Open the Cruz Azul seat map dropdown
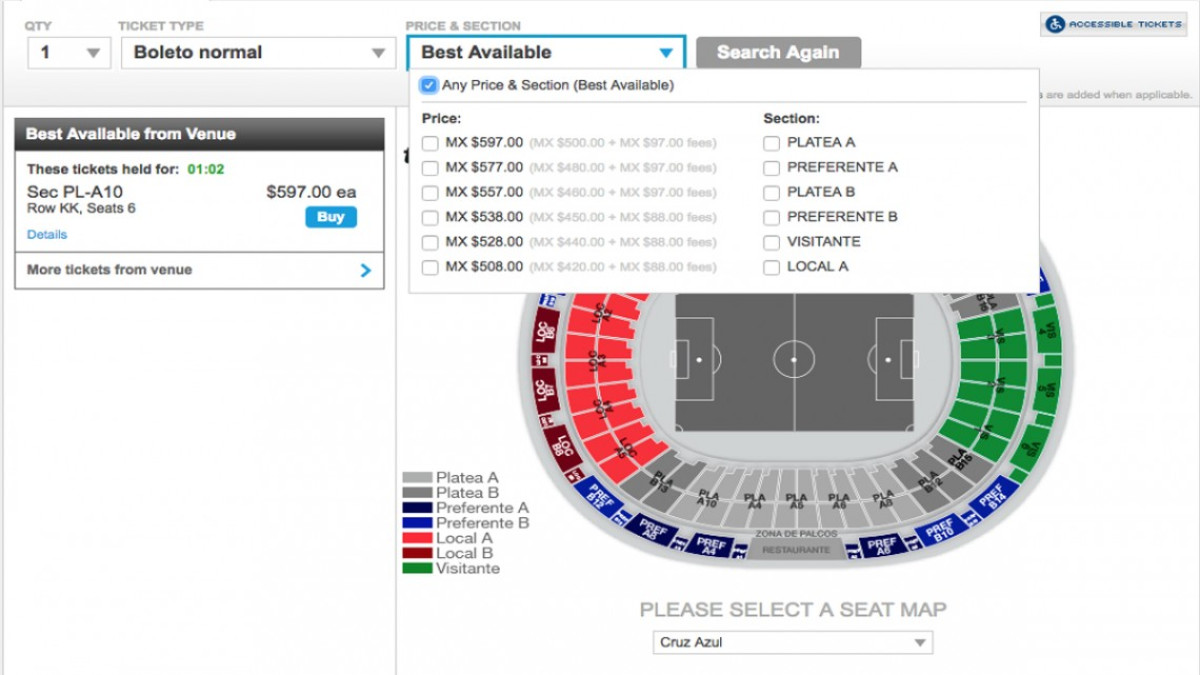The width and height of the screenshot is (1200, 675). [x=792, y=643]
